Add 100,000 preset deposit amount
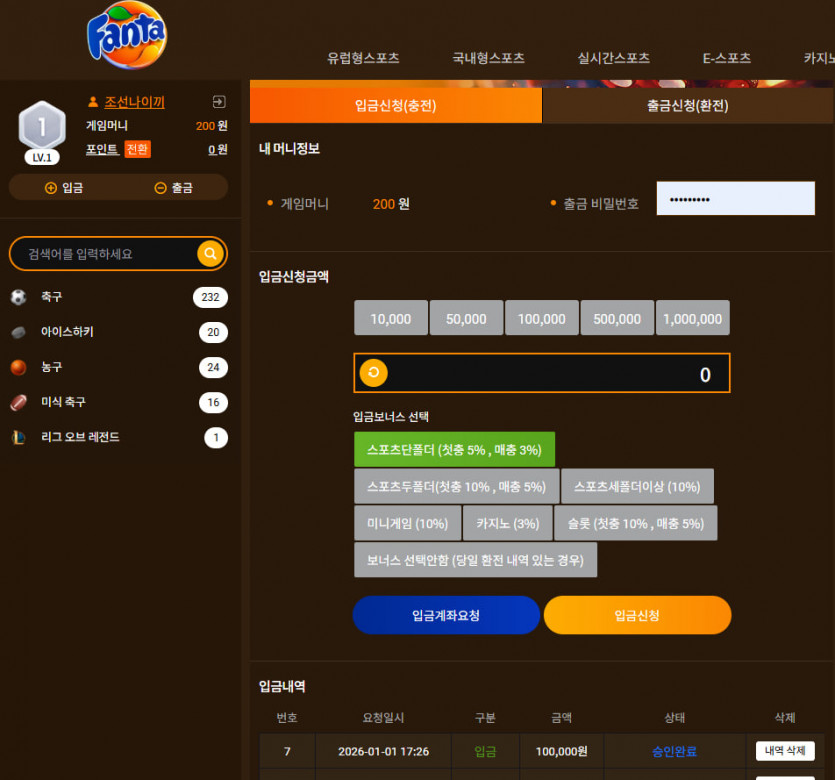The width and height of the screenshot is (835, 780). coord(542,318)
